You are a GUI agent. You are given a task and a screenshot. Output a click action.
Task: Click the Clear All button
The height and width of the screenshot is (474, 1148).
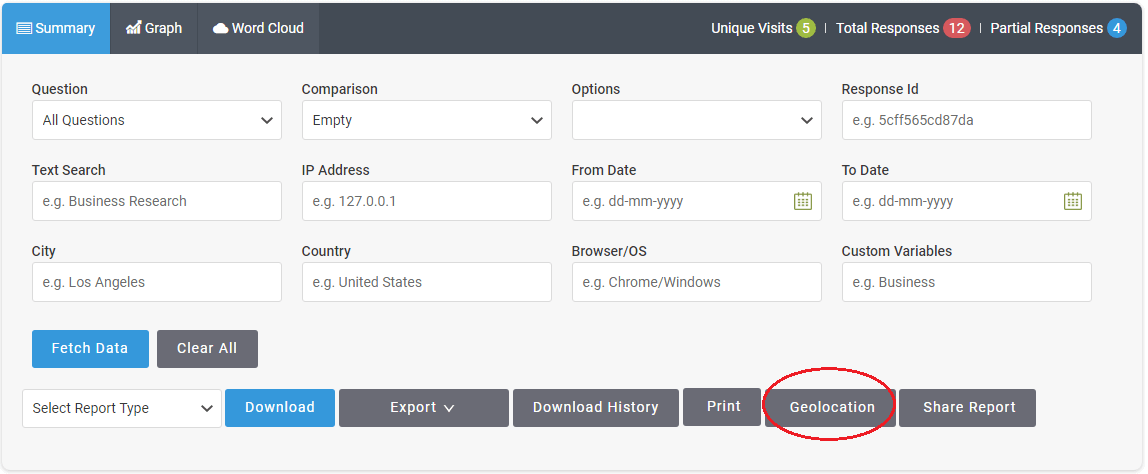pyautogui.click(x=207, y=349)
